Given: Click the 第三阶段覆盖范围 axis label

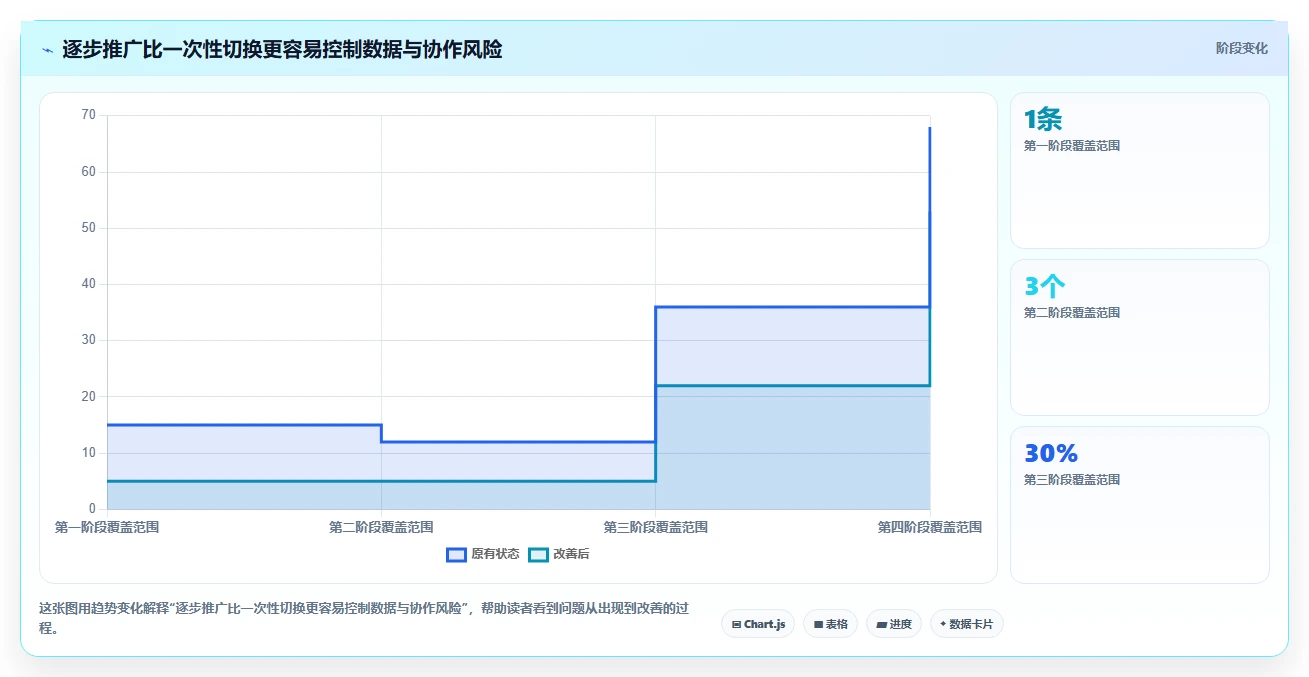Looking at the screenshot, I should tap(656, 527).
